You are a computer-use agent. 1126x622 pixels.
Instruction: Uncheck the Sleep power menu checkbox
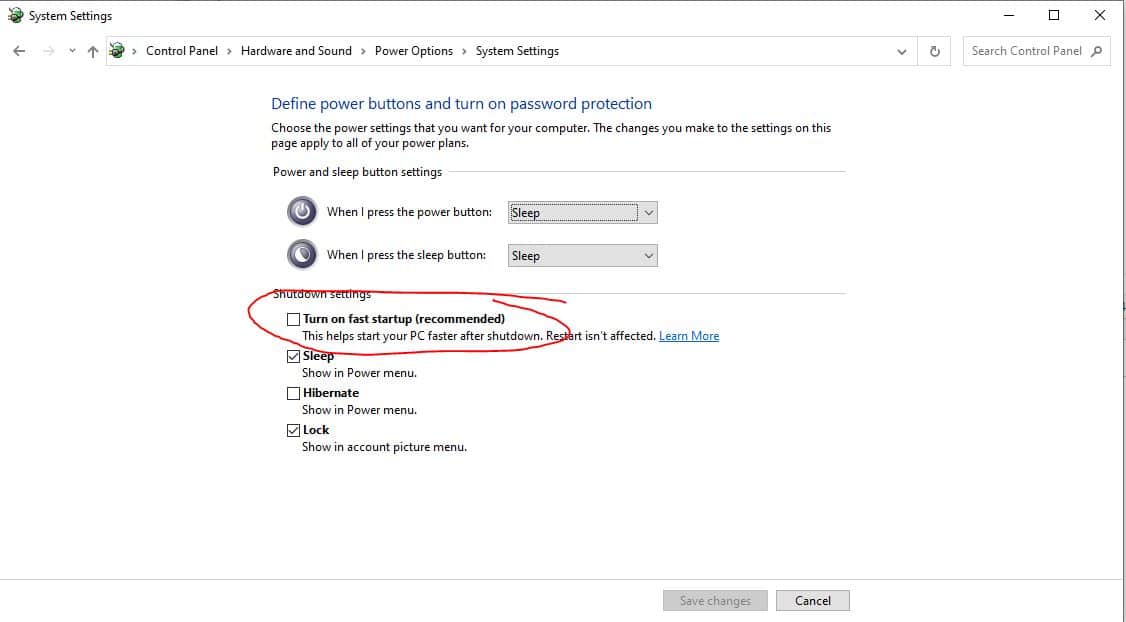click(x=293, y=356)
